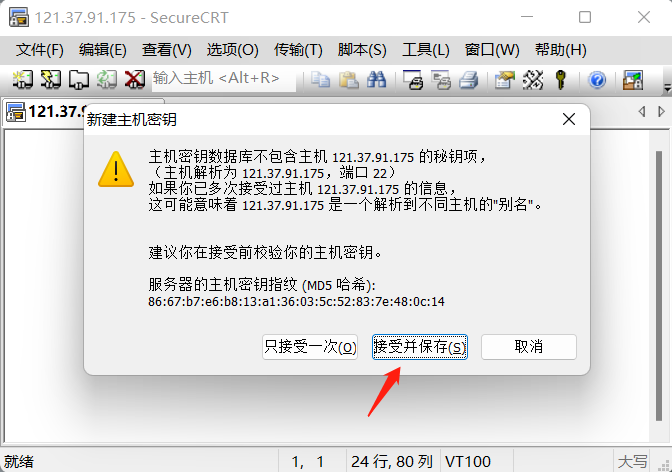Click the Print printer icon
Viewport: 672px width, 472px height.
click(x=468, y=80)
